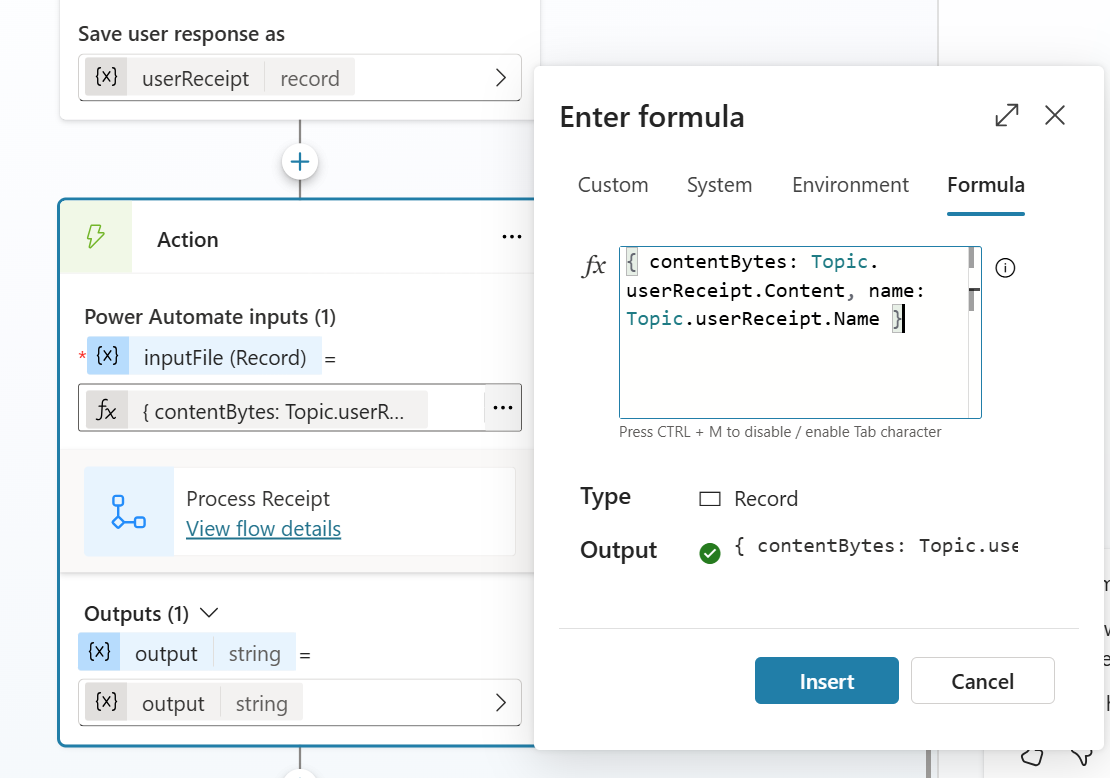This screenshot has width=1110, height=778.
Task: Select the Formula tab
Action: pyautogui.click(x=985, y=185)
